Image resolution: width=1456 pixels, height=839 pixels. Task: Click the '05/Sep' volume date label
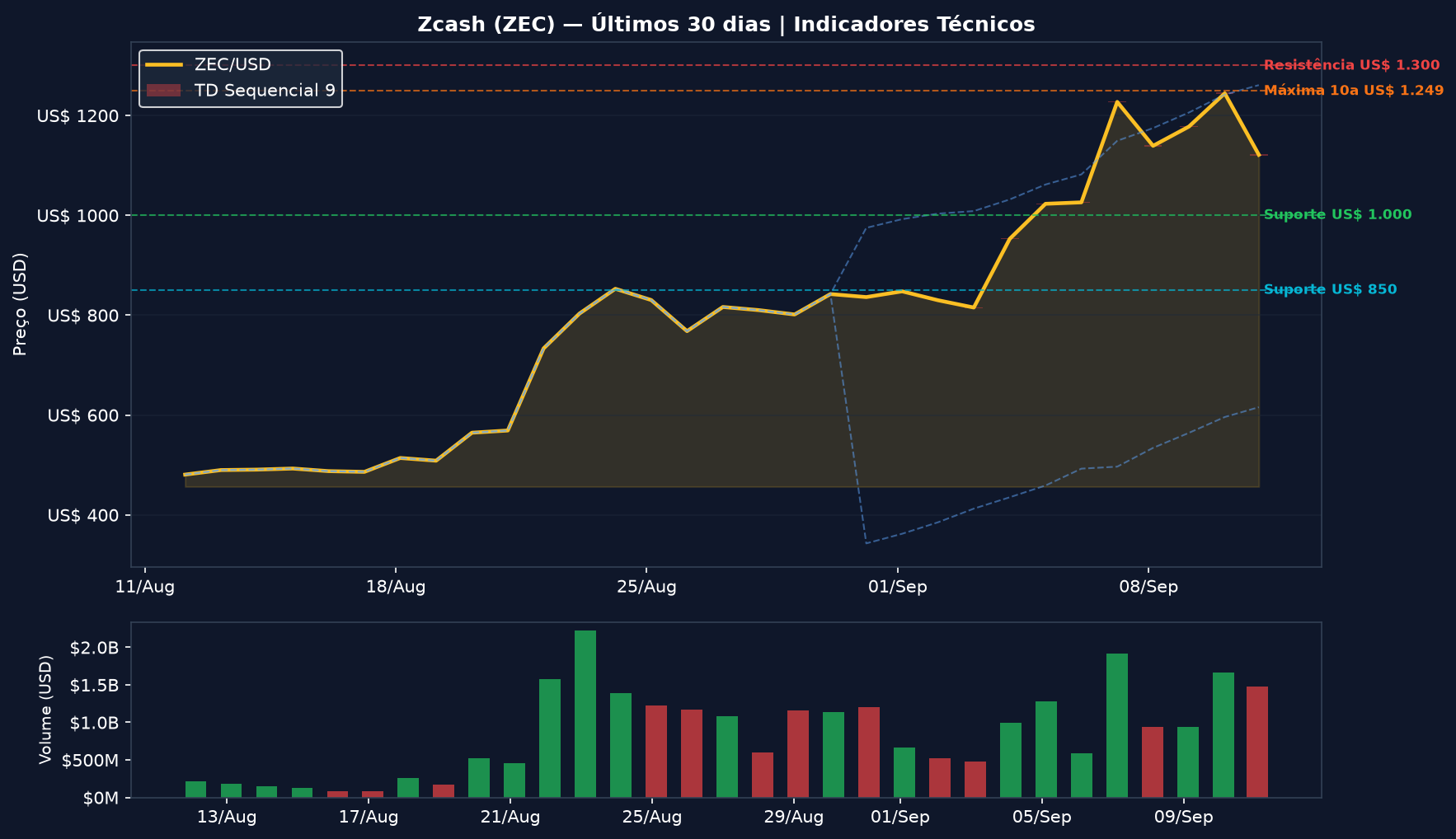(1042, 817)
